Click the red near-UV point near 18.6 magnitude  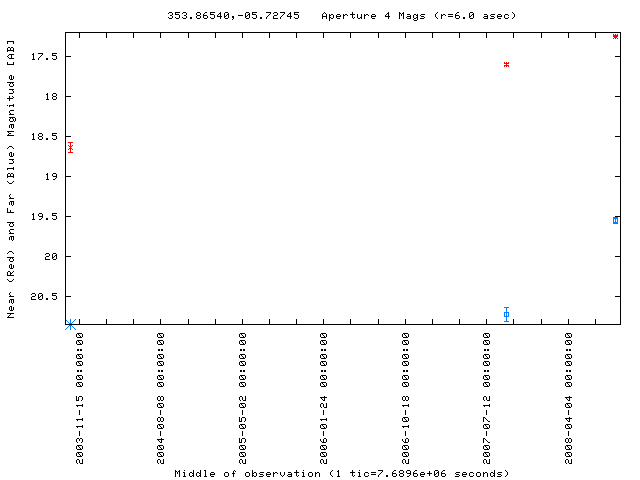[71, 147]
